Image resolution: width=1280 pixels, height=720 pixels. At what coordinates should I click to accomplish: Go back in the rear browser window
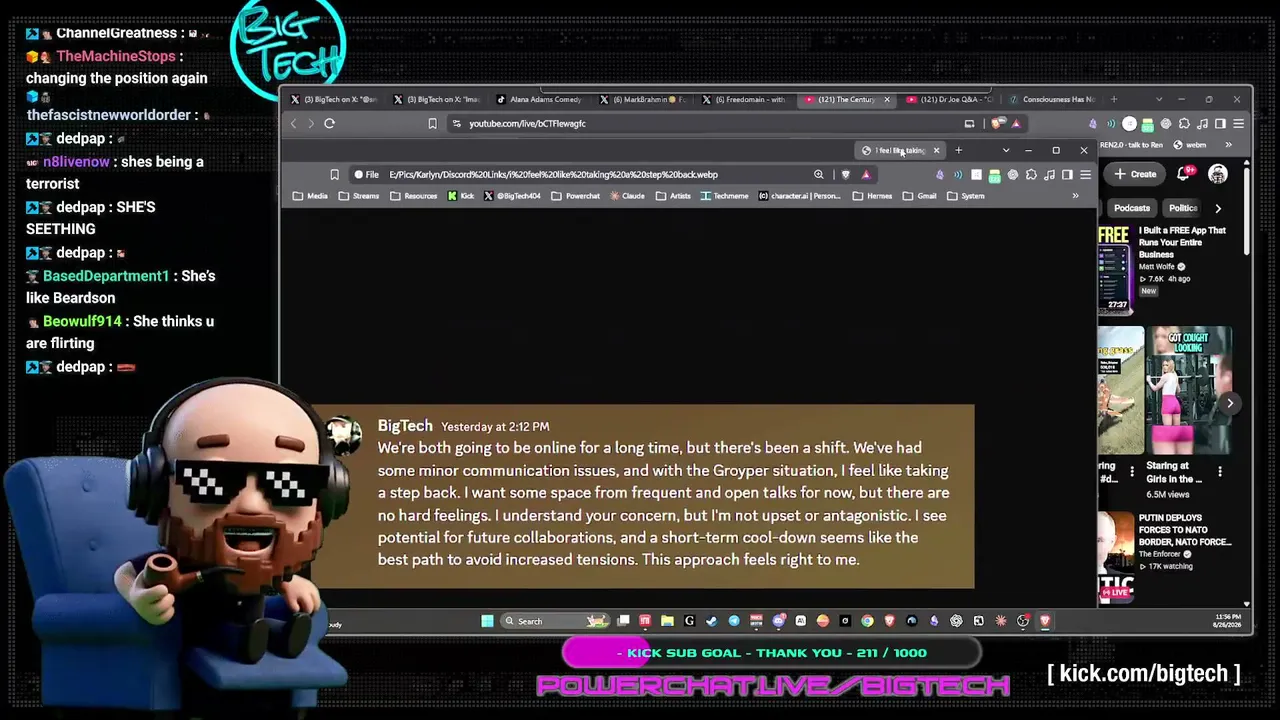pyautogui.click(x=293, y=124)
